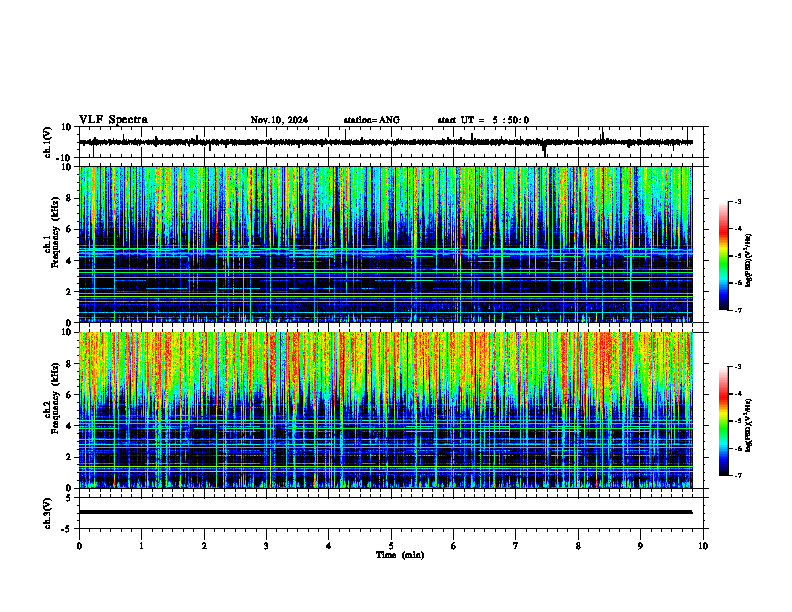
Task: Click inside the ch.1 spectrogram panel
Action: [x=386, y=244]
